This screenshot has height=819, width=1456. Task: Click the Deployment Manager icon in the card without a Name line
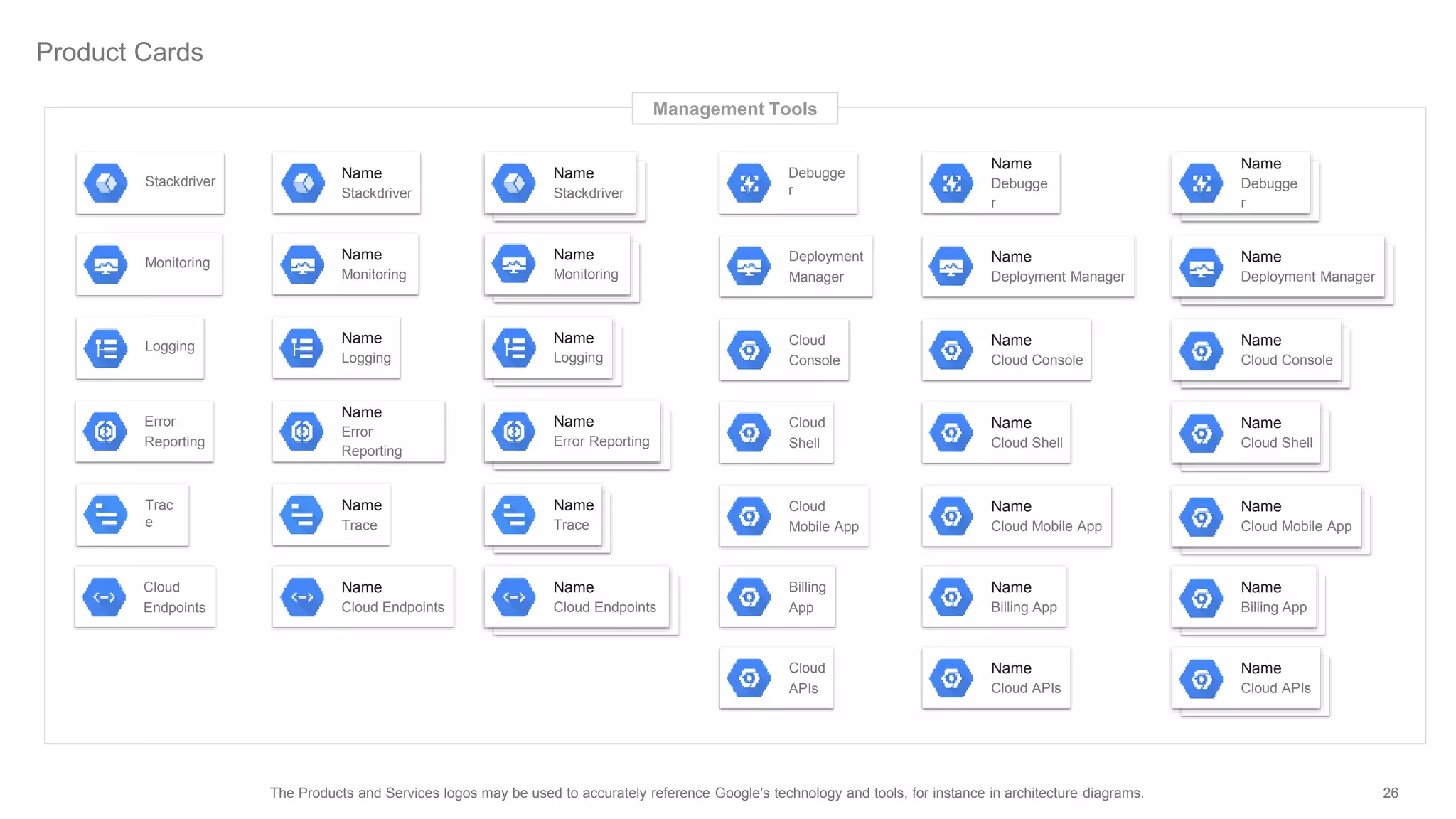point(749,266)
